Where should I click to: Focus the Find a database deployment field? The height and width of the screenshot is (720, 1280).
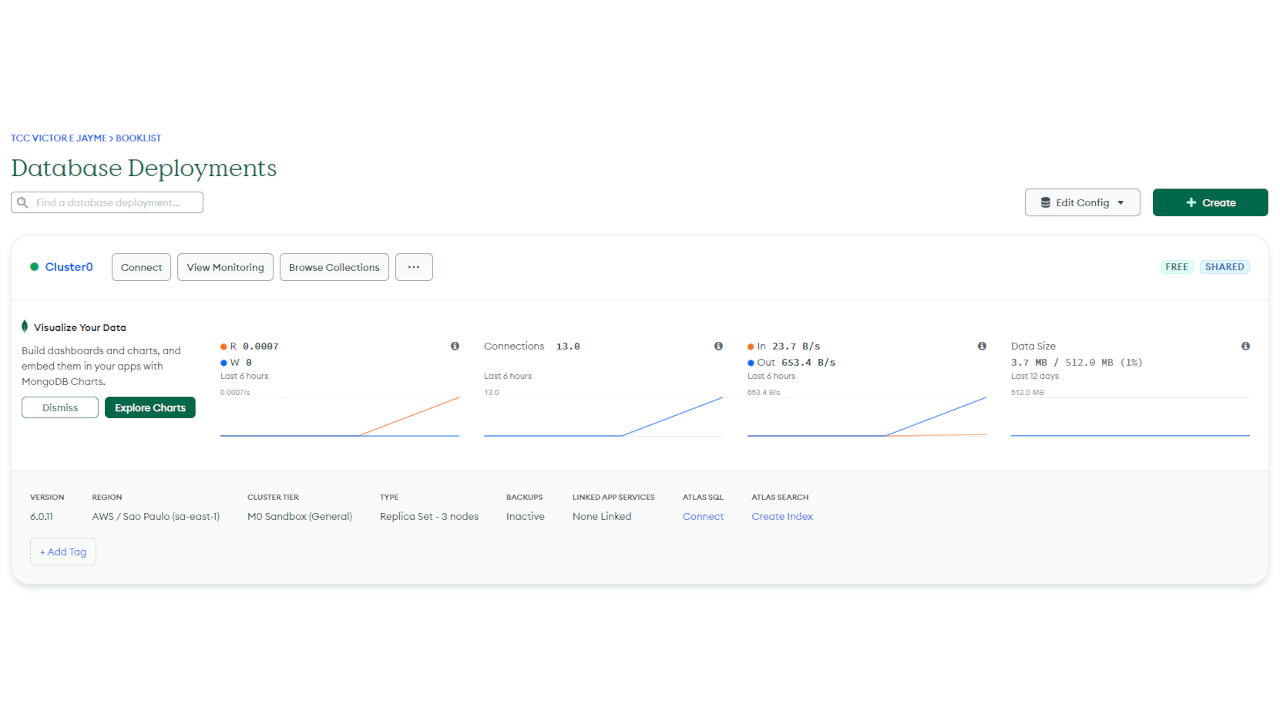pyautogui.click(x=115, y=203)
